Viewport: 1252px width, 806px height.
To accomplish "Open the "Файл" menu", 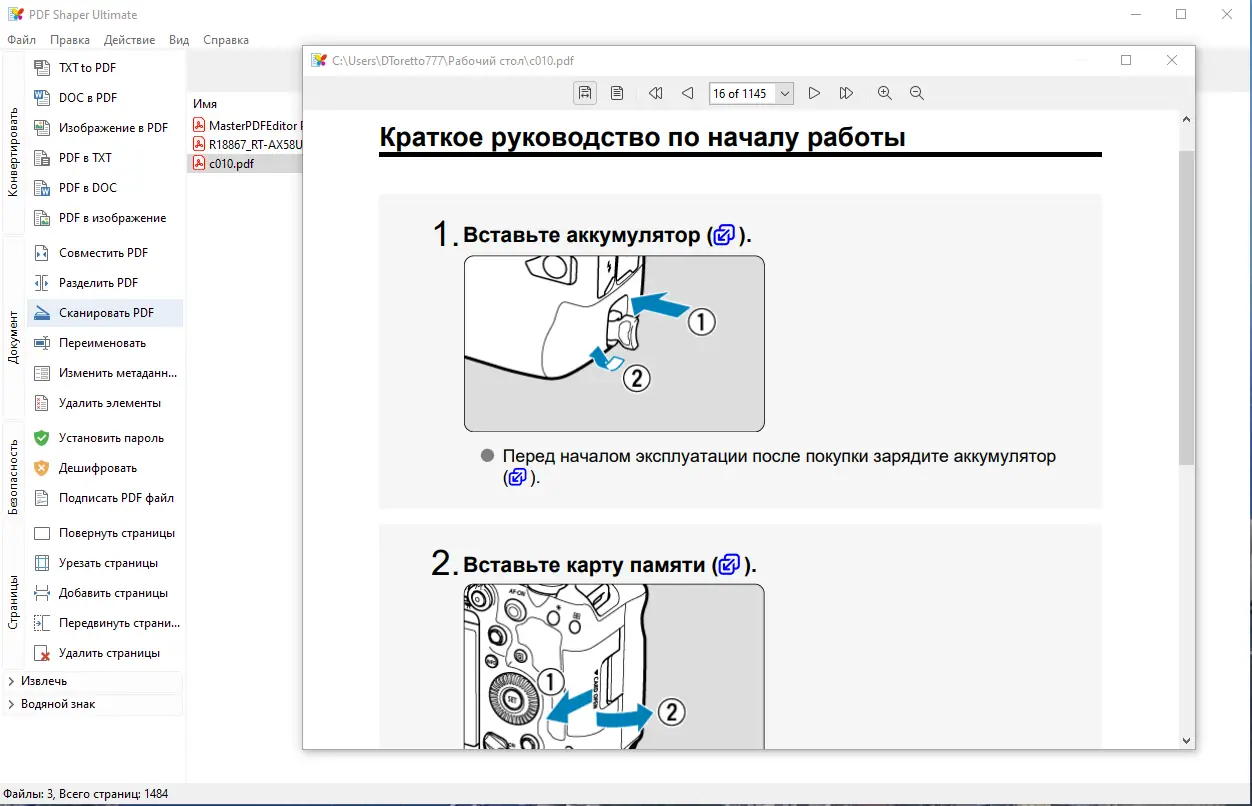I will 20,40.
